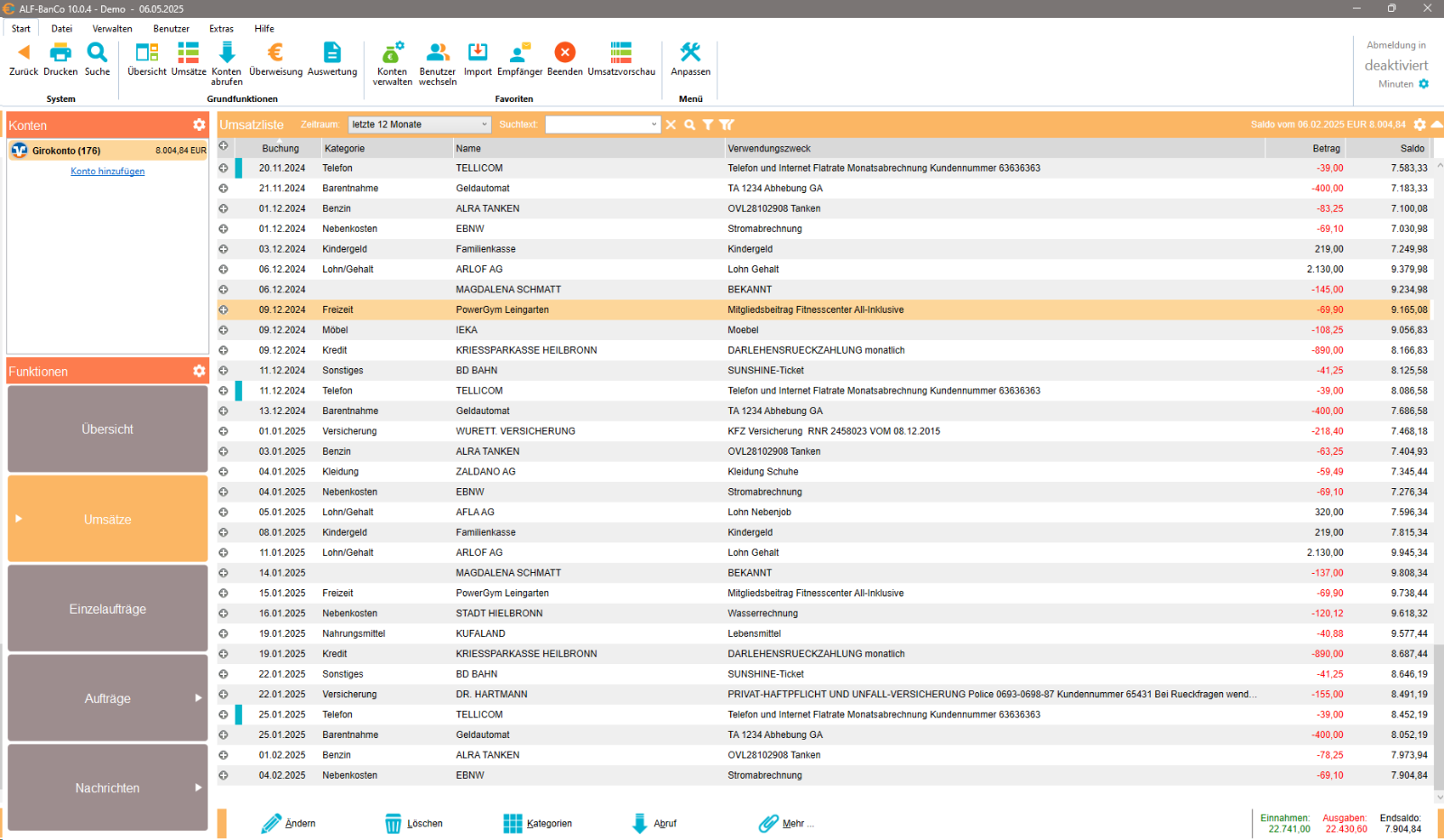Sort by the Buchung column header
The width and height of the screenshot is (1444, 840).
pos(281,148)
